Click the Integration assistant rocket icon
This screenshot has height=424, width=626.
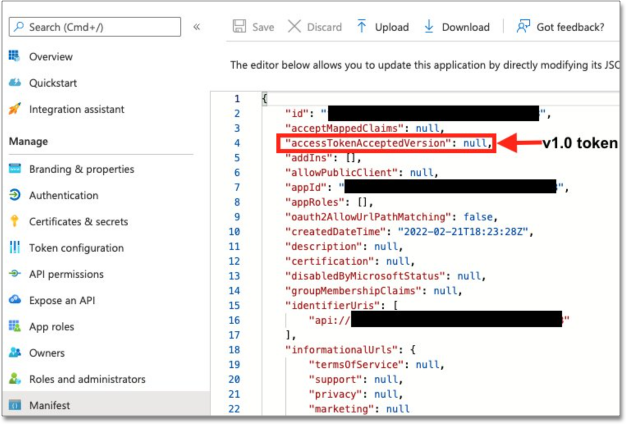point(15,109)
